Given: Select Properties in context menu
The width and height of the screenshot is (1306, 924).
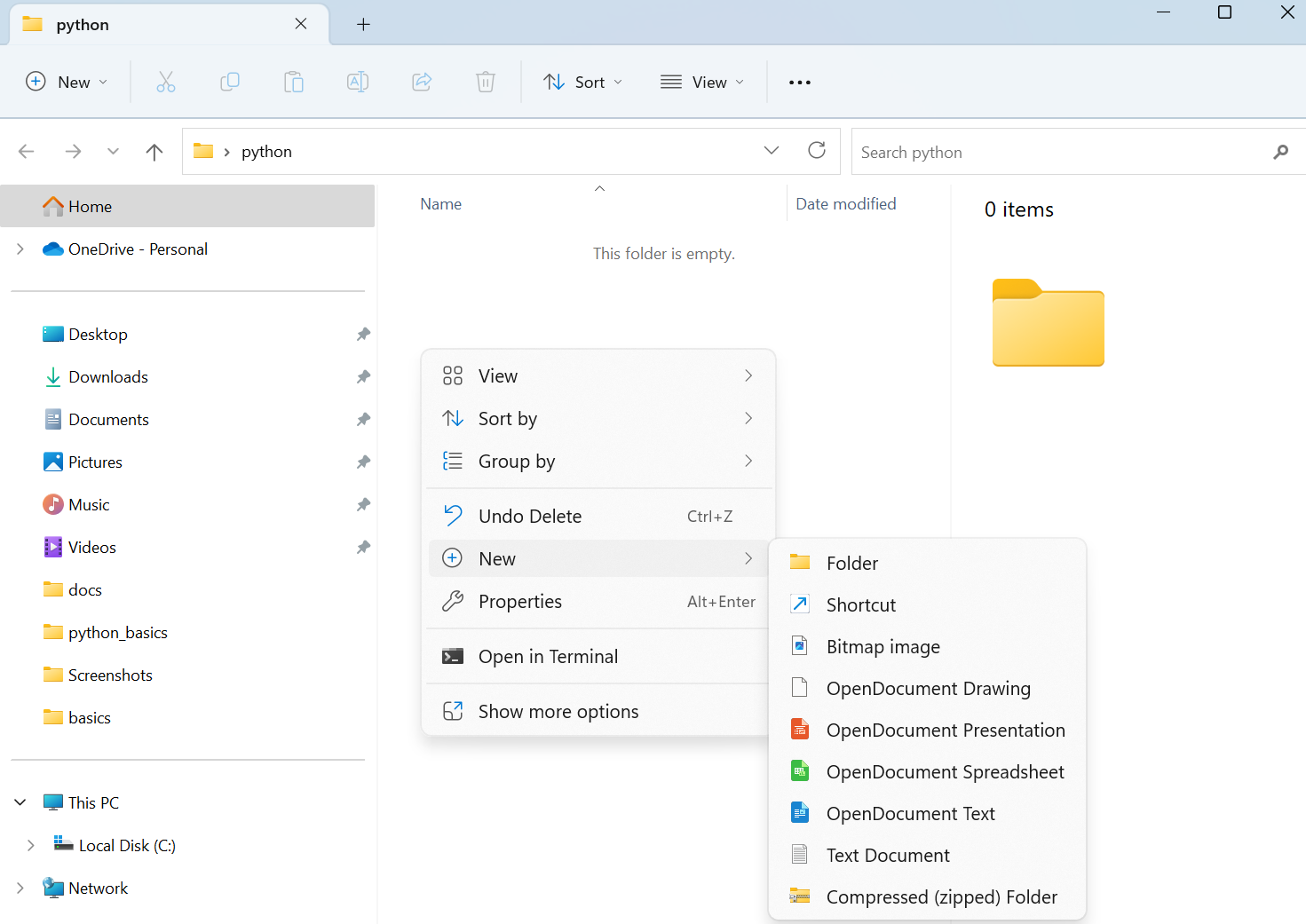Looking at the screenshot, I should [x=598, y=602].
